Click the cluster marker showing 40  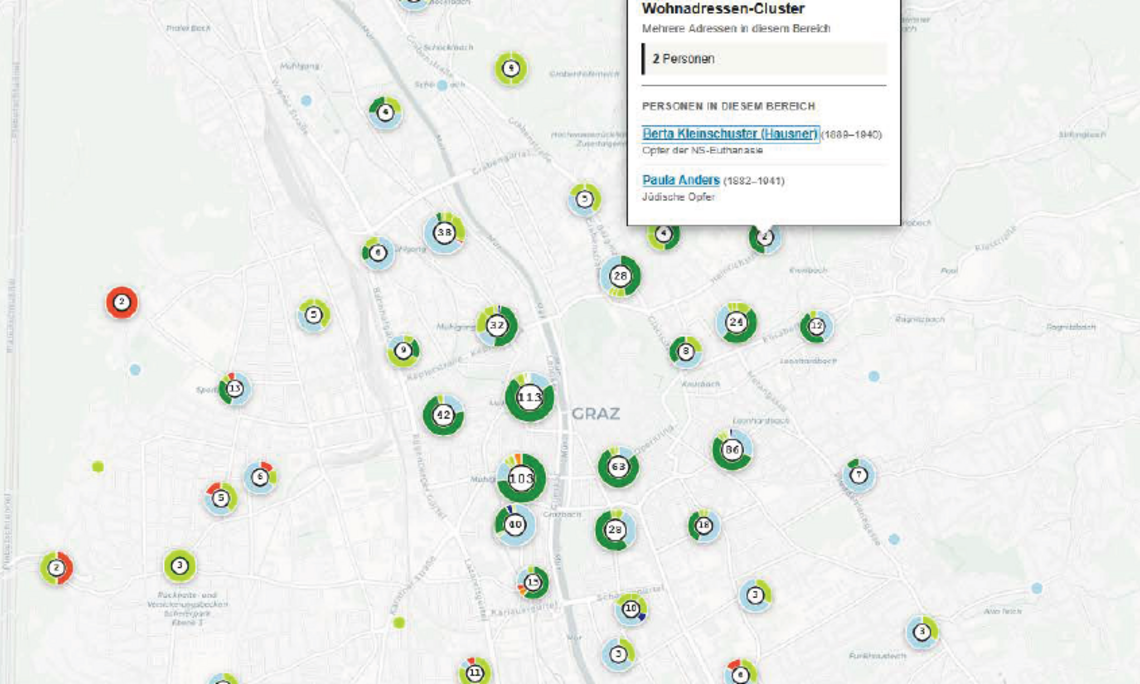point(515,525)
